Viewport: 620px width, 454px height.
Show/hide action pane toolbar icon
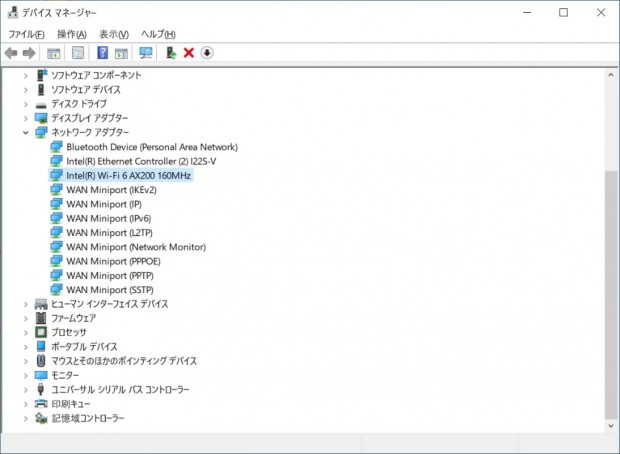(121, 53)
